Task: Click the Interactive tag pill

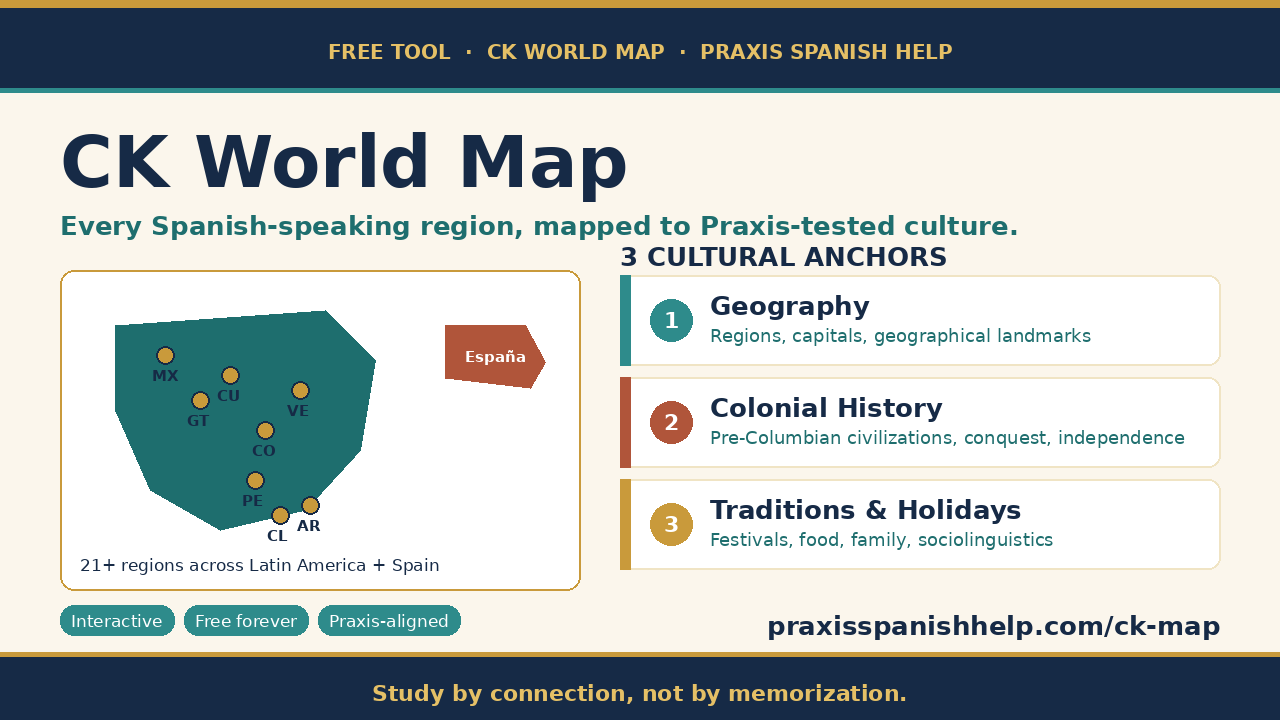Action: (x=117, y=621)
